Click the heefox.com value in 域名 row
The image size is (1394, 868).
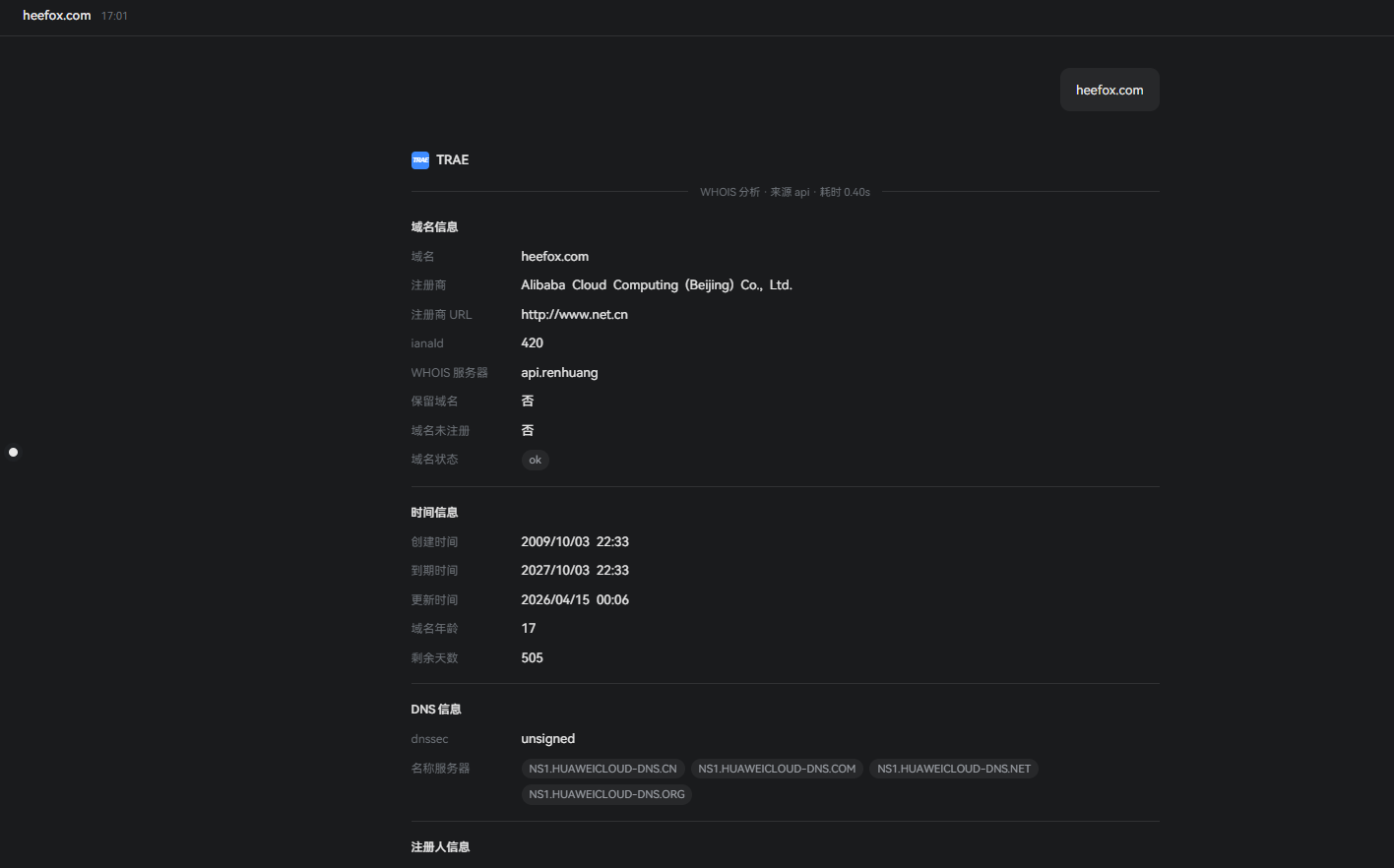pyautogui.click(x=555, y=257)
